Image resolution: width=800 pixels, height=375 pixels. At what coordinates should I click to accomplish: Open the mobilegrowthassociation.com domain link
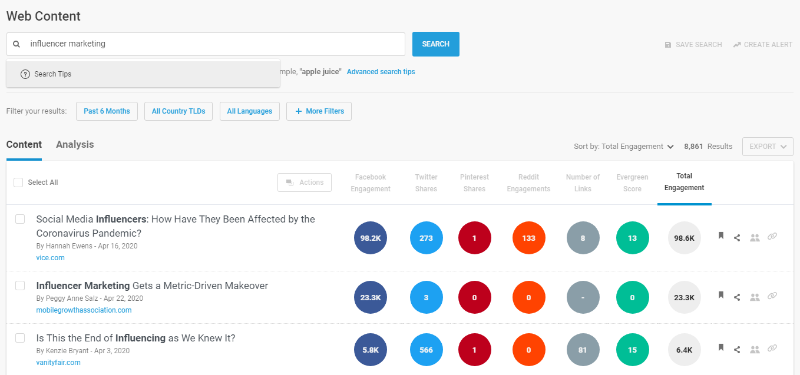click(84, 310)
